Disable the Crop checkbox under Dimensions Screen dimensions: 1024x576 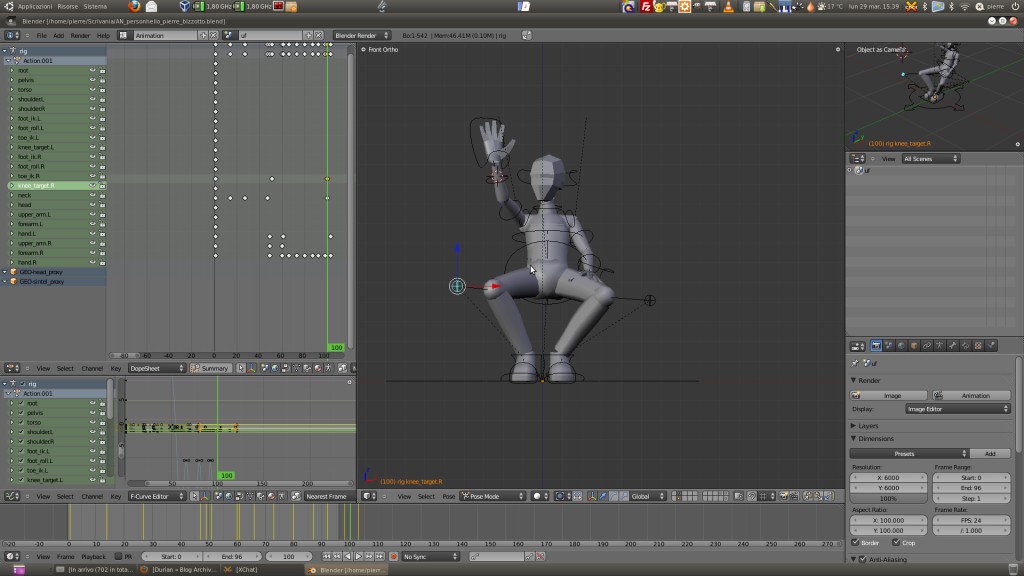(898, 541)
